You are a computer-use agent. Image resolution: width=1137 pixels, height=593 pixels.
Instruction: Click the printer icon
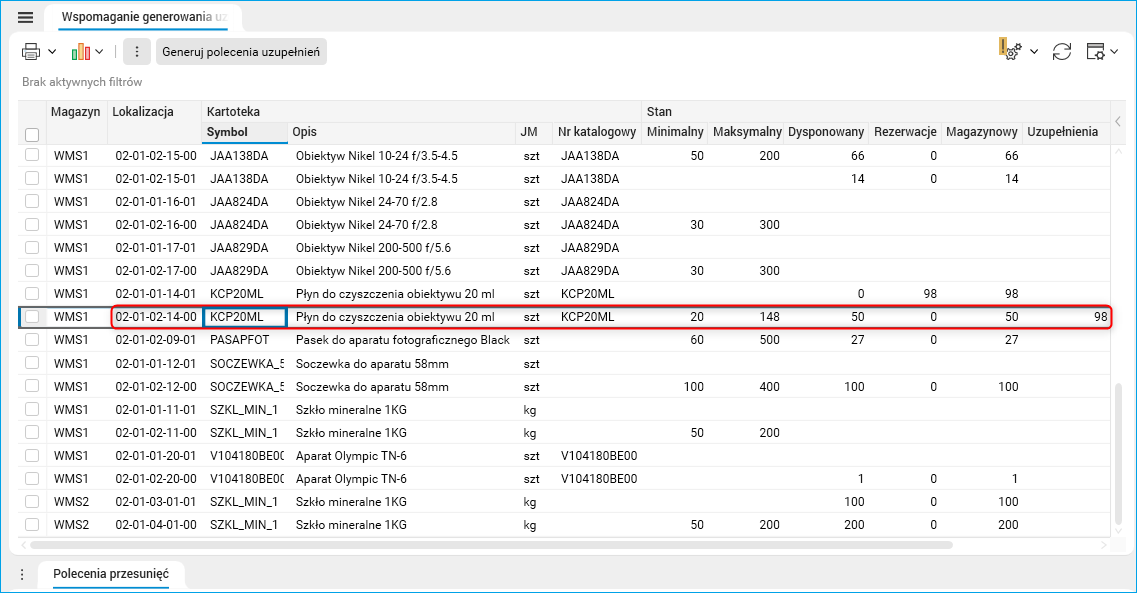point(31,52)
